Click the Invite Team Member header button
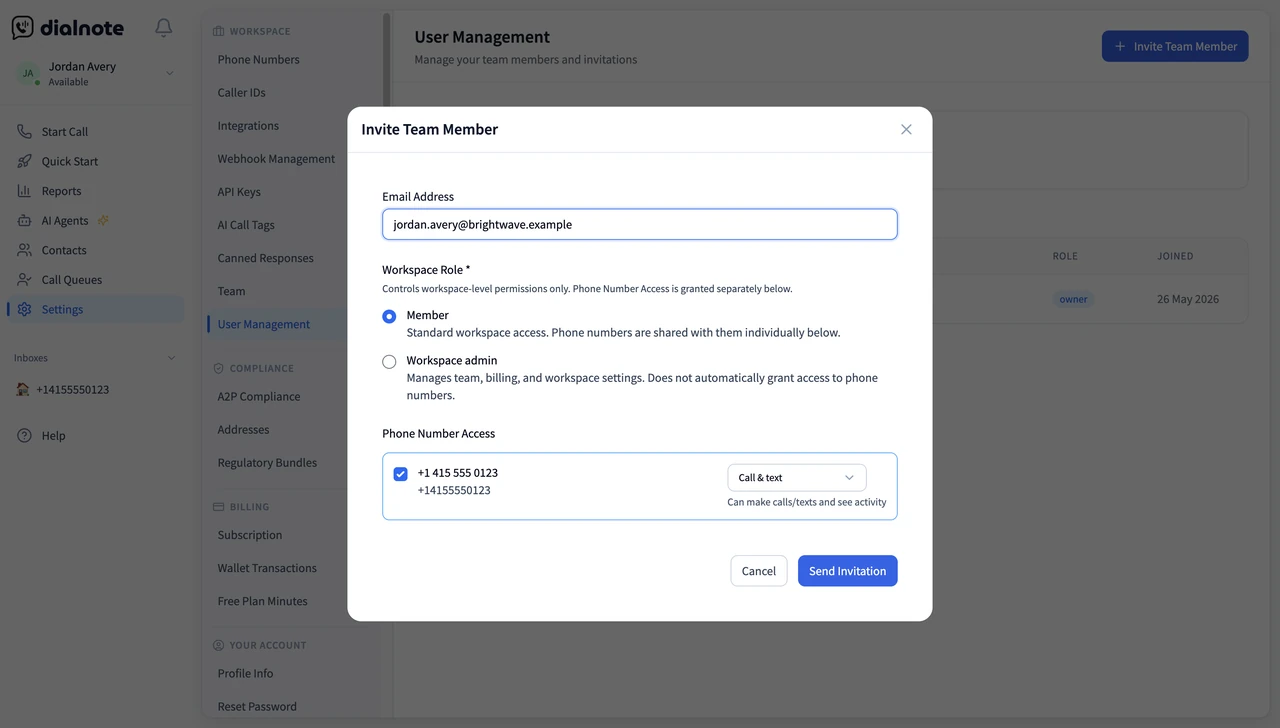Screen dimensions: 1280x728 pyautogui.click(x=1175, y=46)
